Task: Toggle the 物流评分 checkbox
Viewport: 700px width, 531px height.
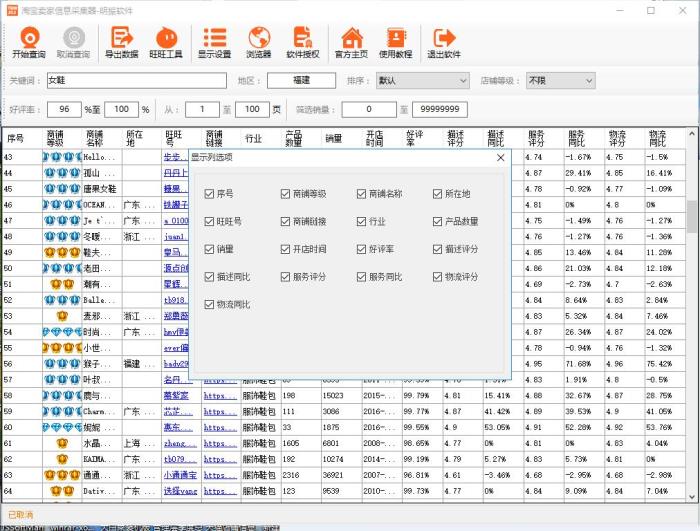Action: click(x=438, y=277)
